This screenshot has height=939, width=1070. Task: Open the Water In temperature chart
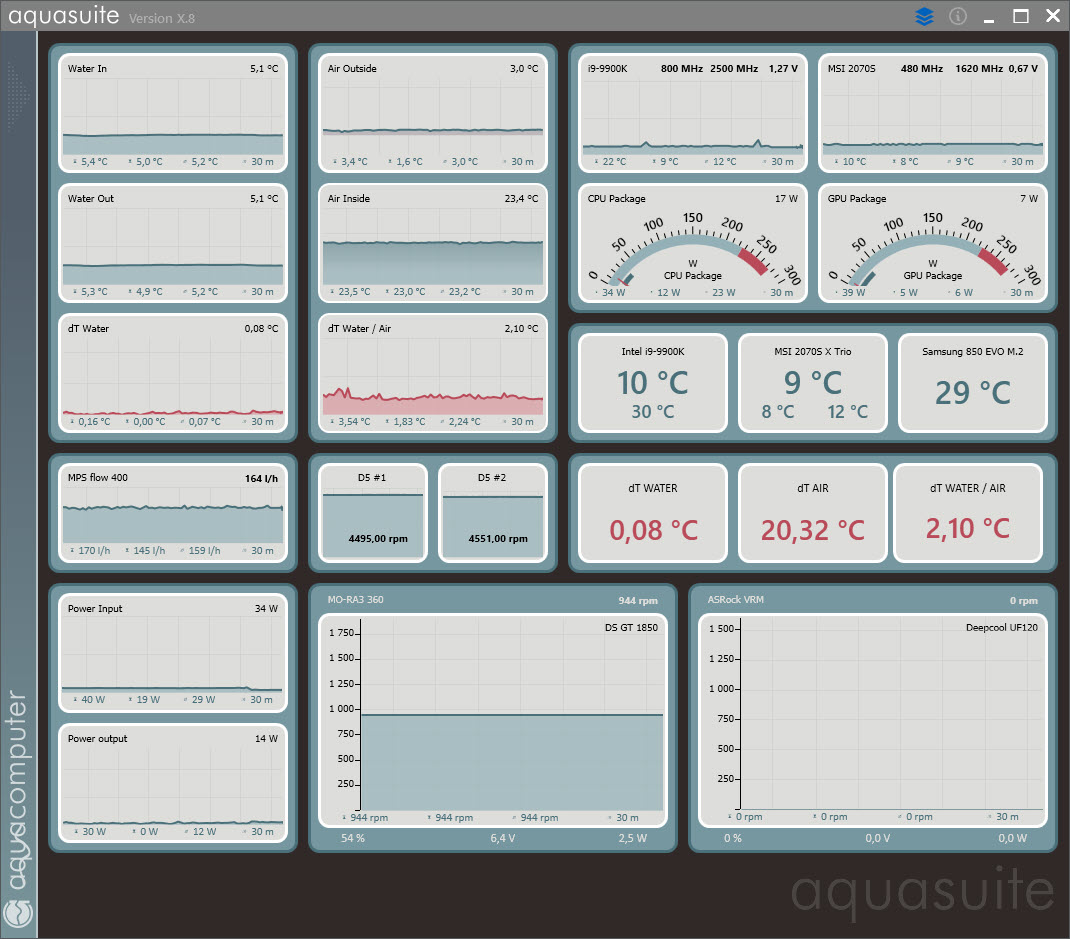coord(173,113)
